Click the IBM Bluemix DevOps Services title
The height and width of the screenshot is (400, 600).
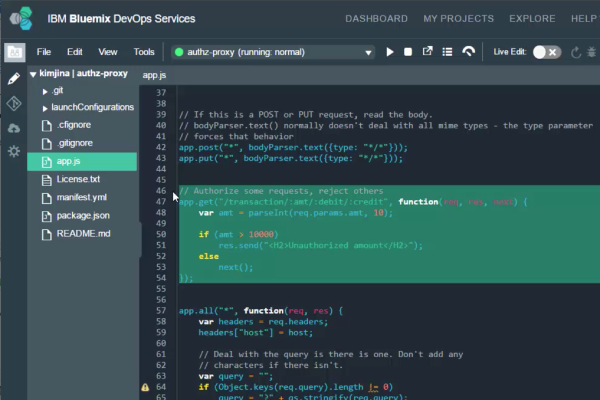[x=121, y=19]
